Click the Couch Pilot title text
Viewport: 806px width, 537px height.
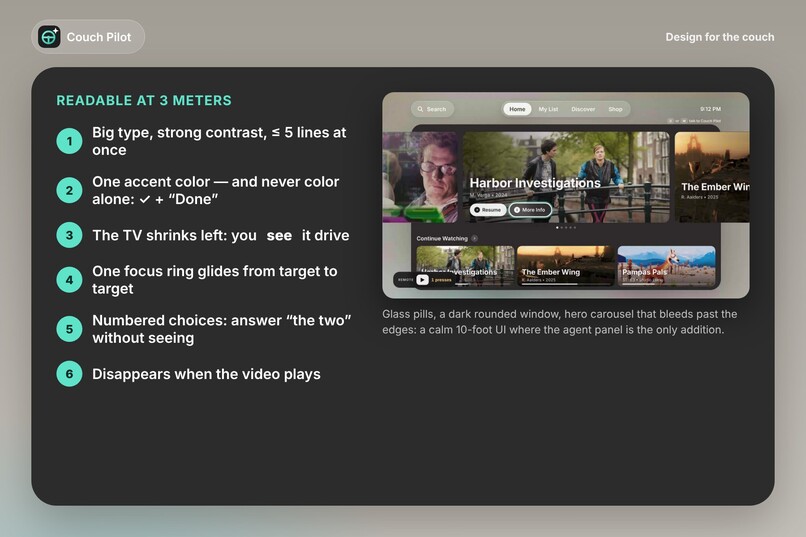pos(99,37)
